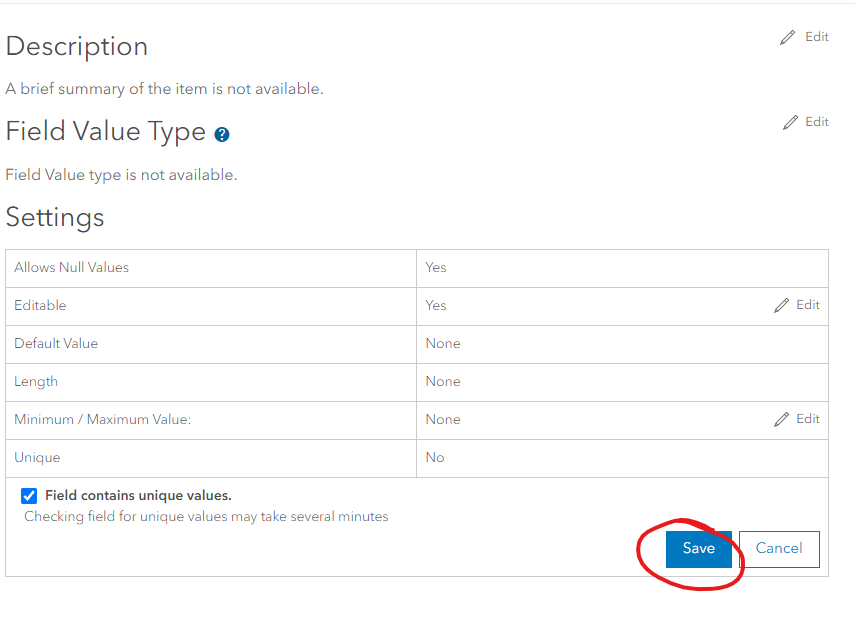Click the Unique row's 'No' value
The height and width of the screenshot is (620, 855).
coord(435,457)
